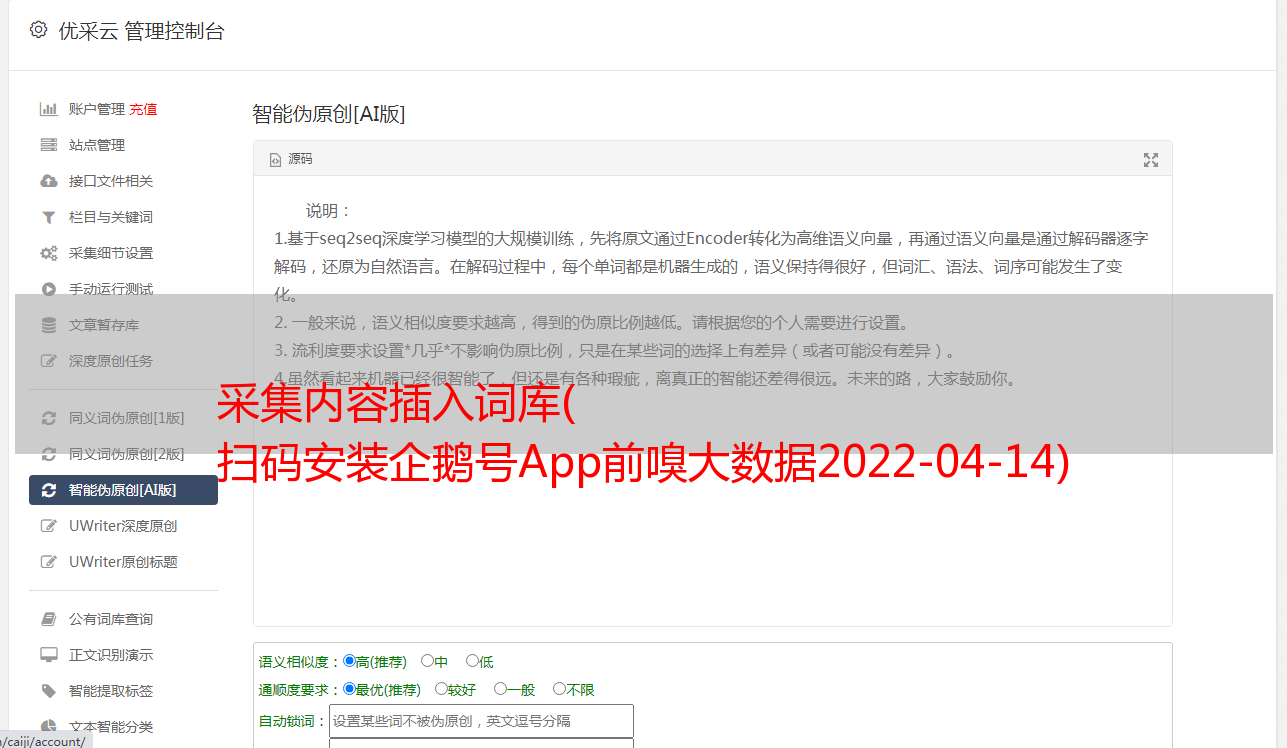This screenshot has width=1287, height=748.
Task: Click the play icon next to 手动运行测试
Action: pyautogui.click(x=48, y=289)
